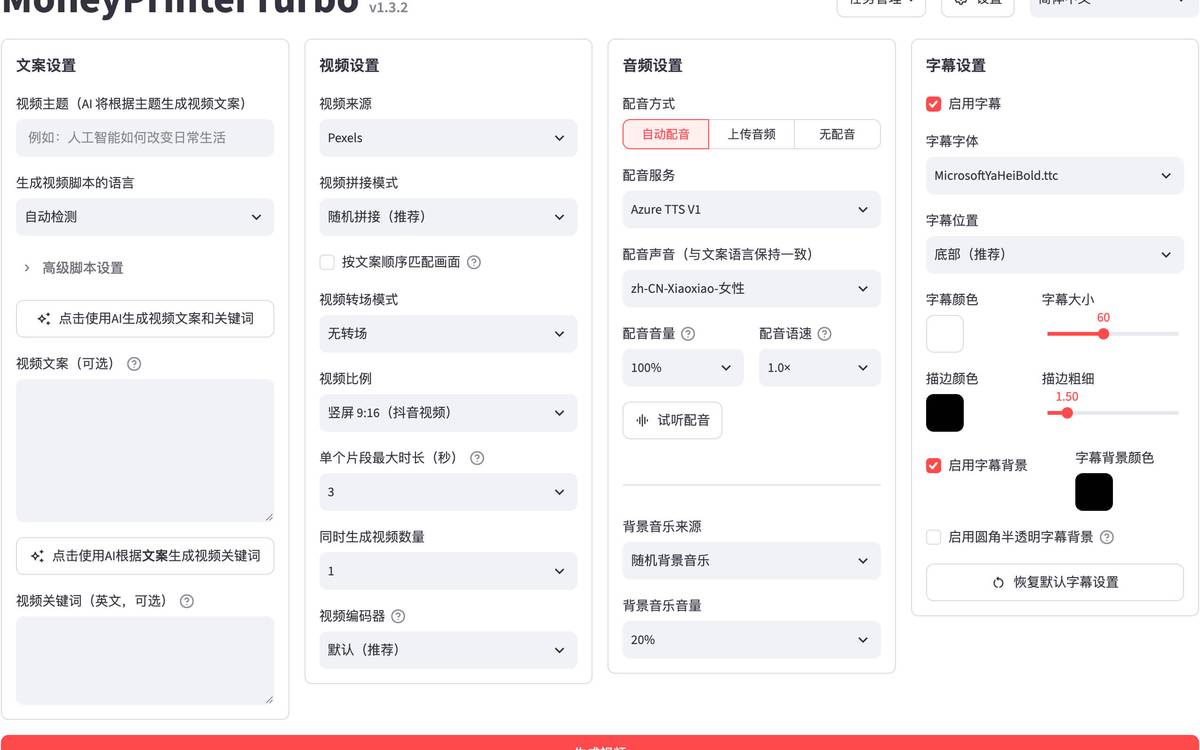Show help for 配音音量

click(688, 334)
